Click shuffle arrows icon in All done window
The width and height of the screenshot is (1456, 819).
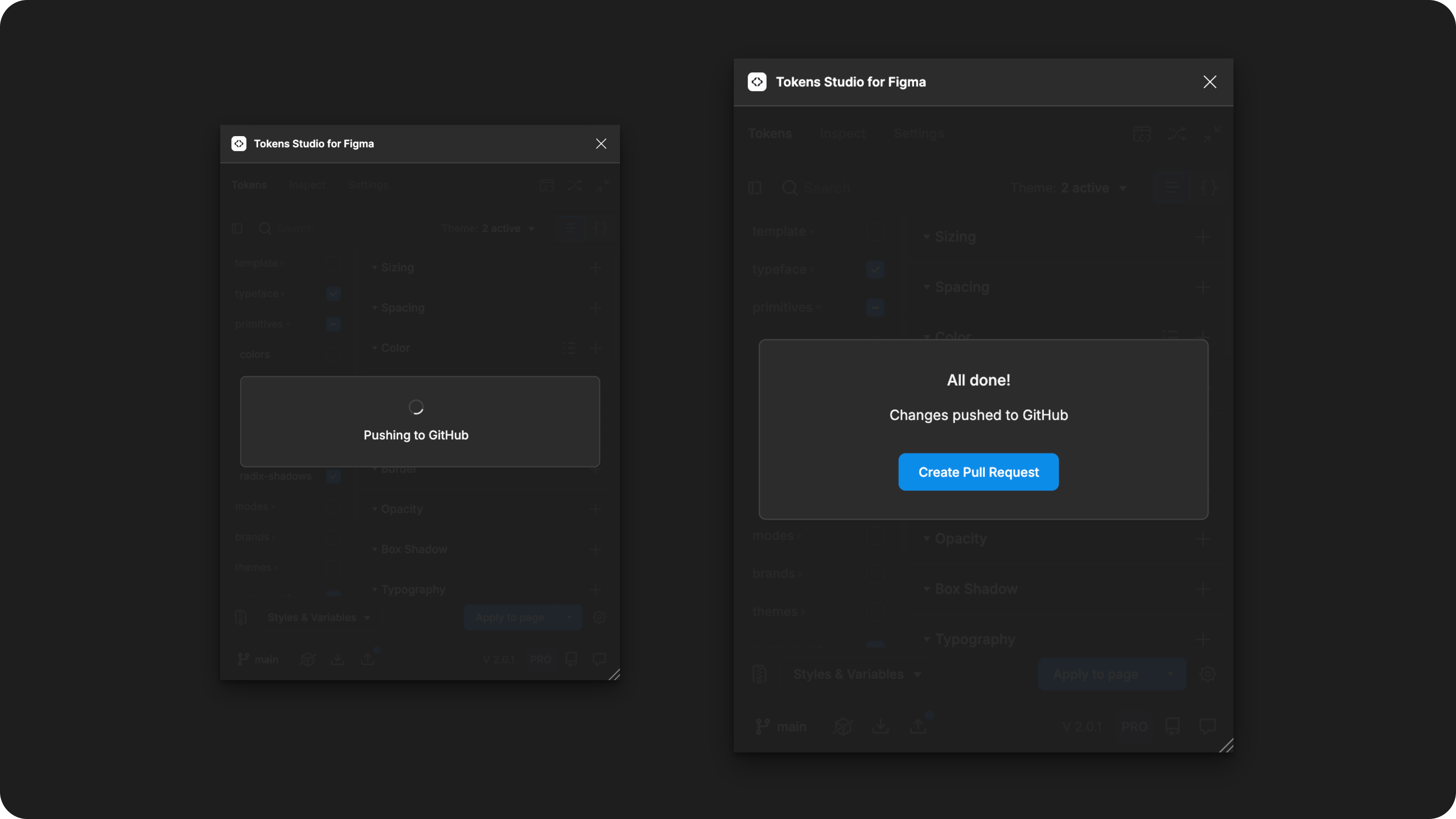pos(1177,134)
